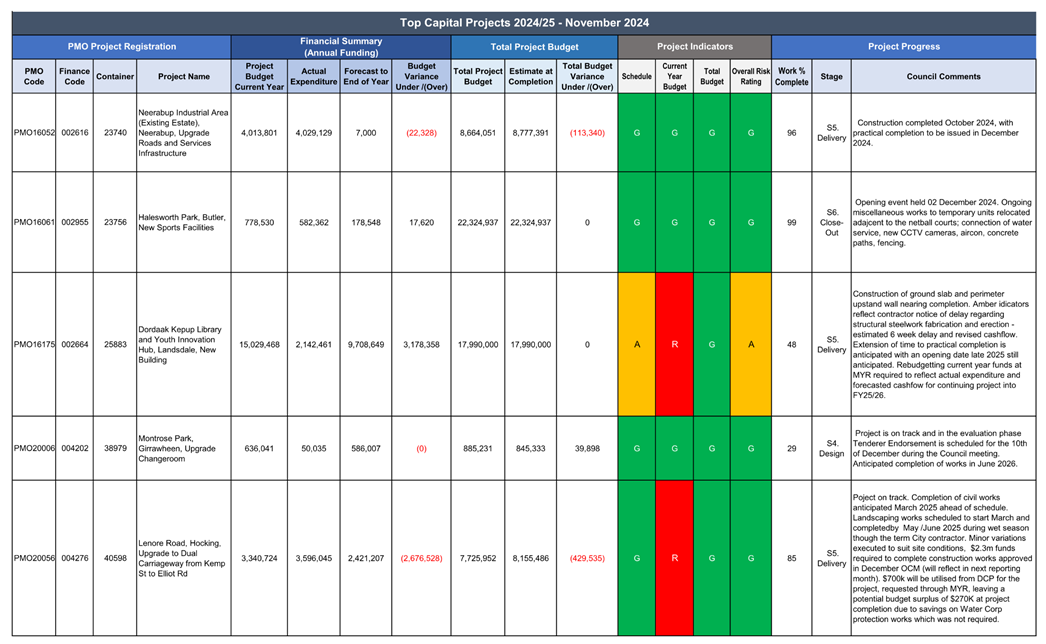This screenshot has width=1046, height=644.
Task: Click the S4. Design stage cell
Action: (x=831, y=449)
